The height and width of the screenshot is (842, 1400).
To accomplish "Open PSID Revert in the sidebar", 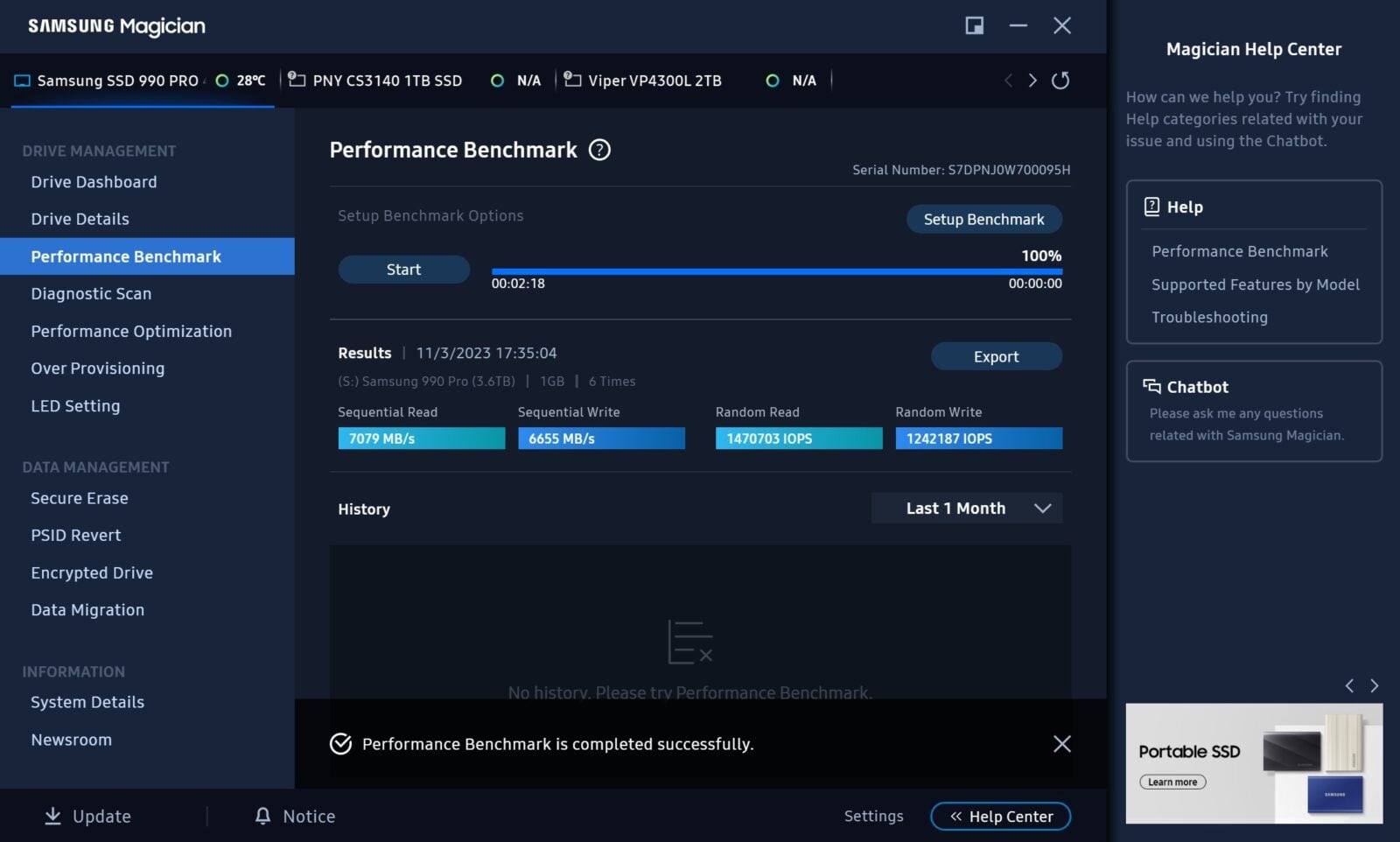I will coord(147,535).
